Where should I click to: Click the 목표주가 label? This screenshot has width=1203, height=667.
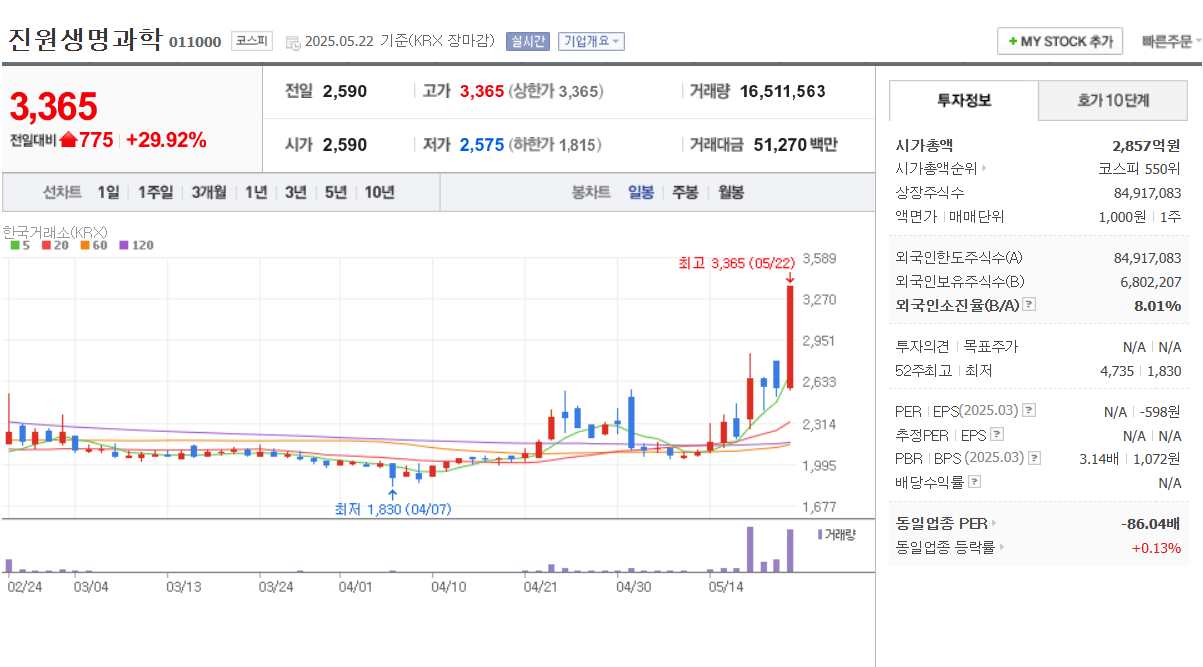click(991, 346)
